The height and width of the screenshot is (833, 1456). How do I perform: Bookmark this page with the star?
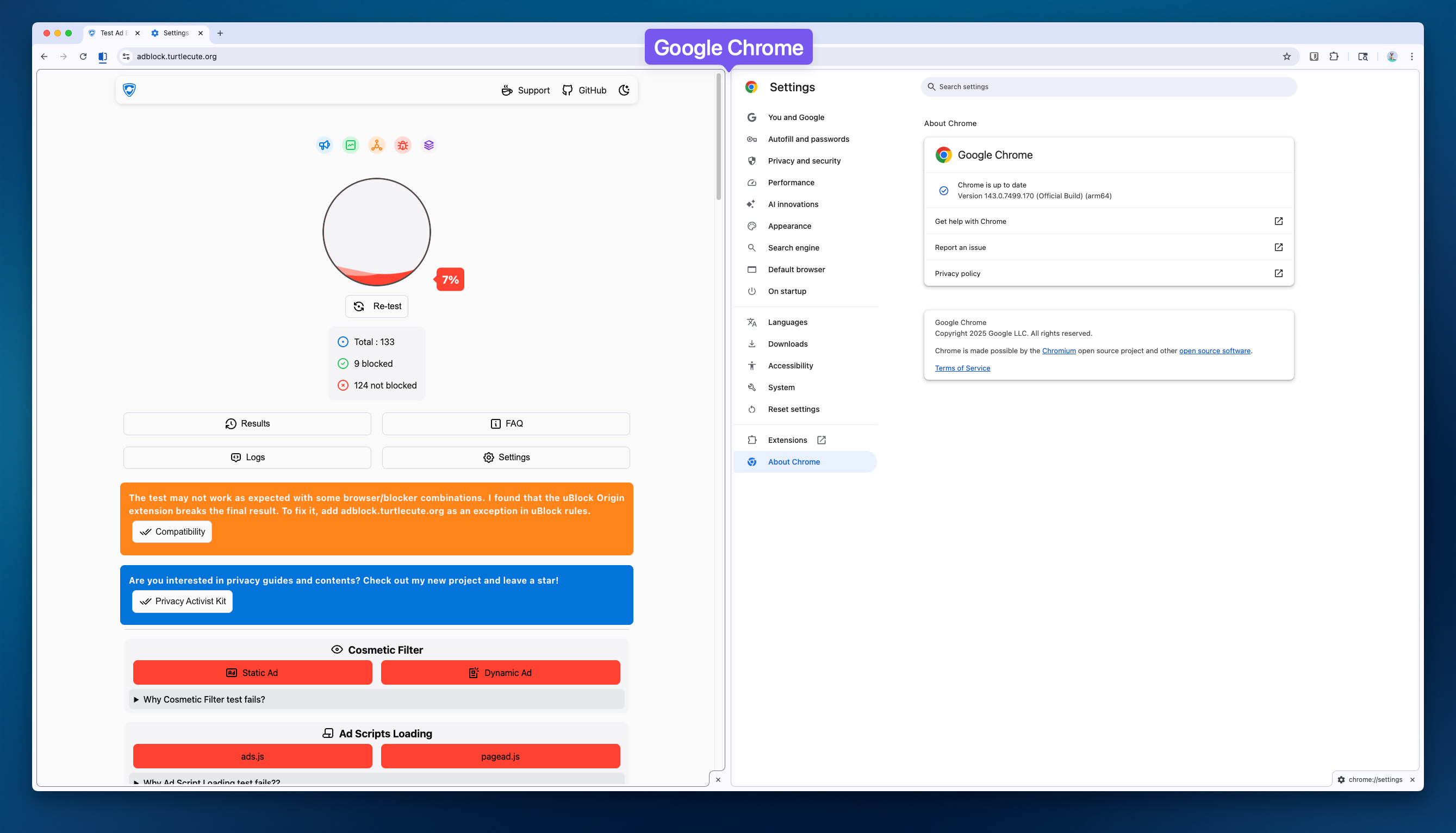tap(1286, 57)
